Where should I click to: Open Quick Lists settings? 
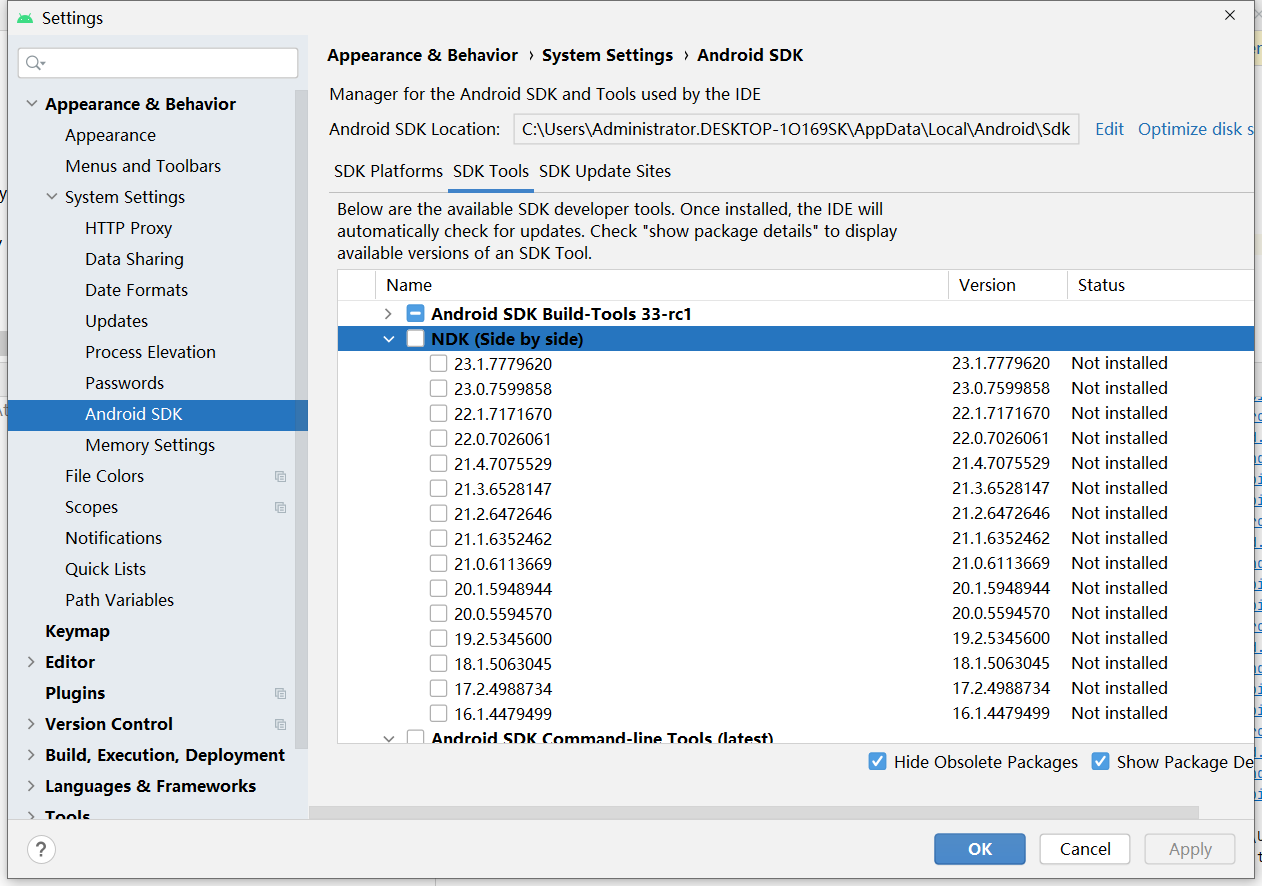[x=105, y=569]
